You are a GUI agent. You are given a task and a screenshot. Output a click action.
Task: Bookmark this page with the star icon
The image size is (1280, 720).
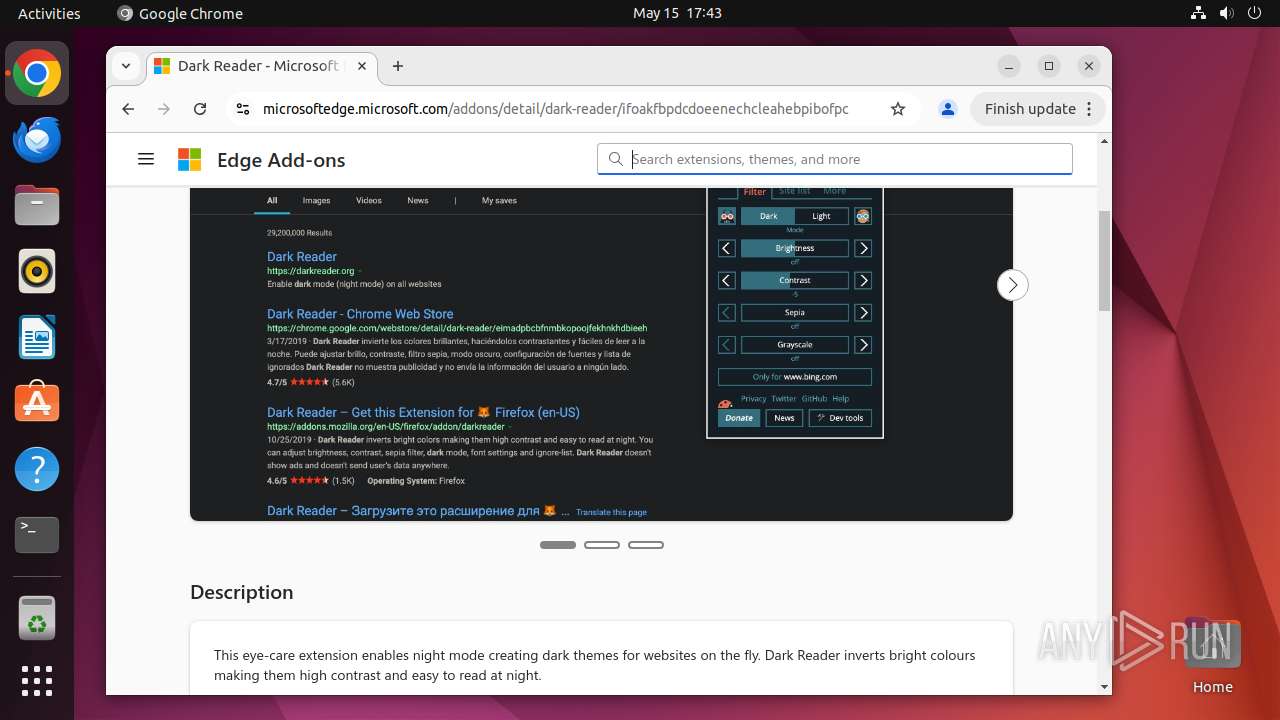(898, 109)
